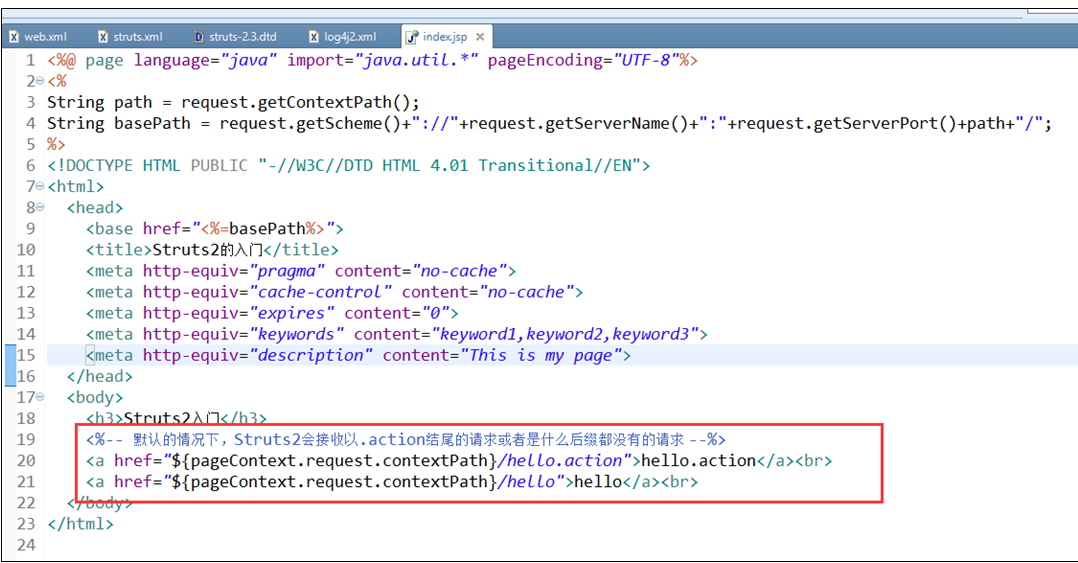Click the struts-2.3.dtd file icon
The width and height of the screenshot is (1078, 563).
(x=199, y=36)
